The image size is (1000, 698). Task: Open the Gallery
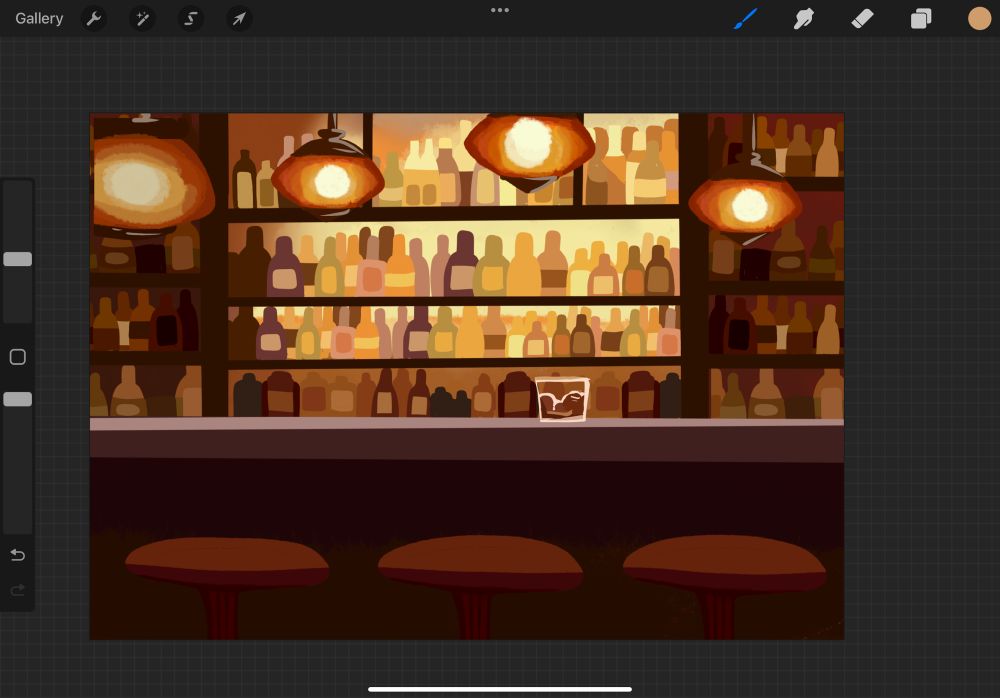pyautogui.click(x=39, y=19)
